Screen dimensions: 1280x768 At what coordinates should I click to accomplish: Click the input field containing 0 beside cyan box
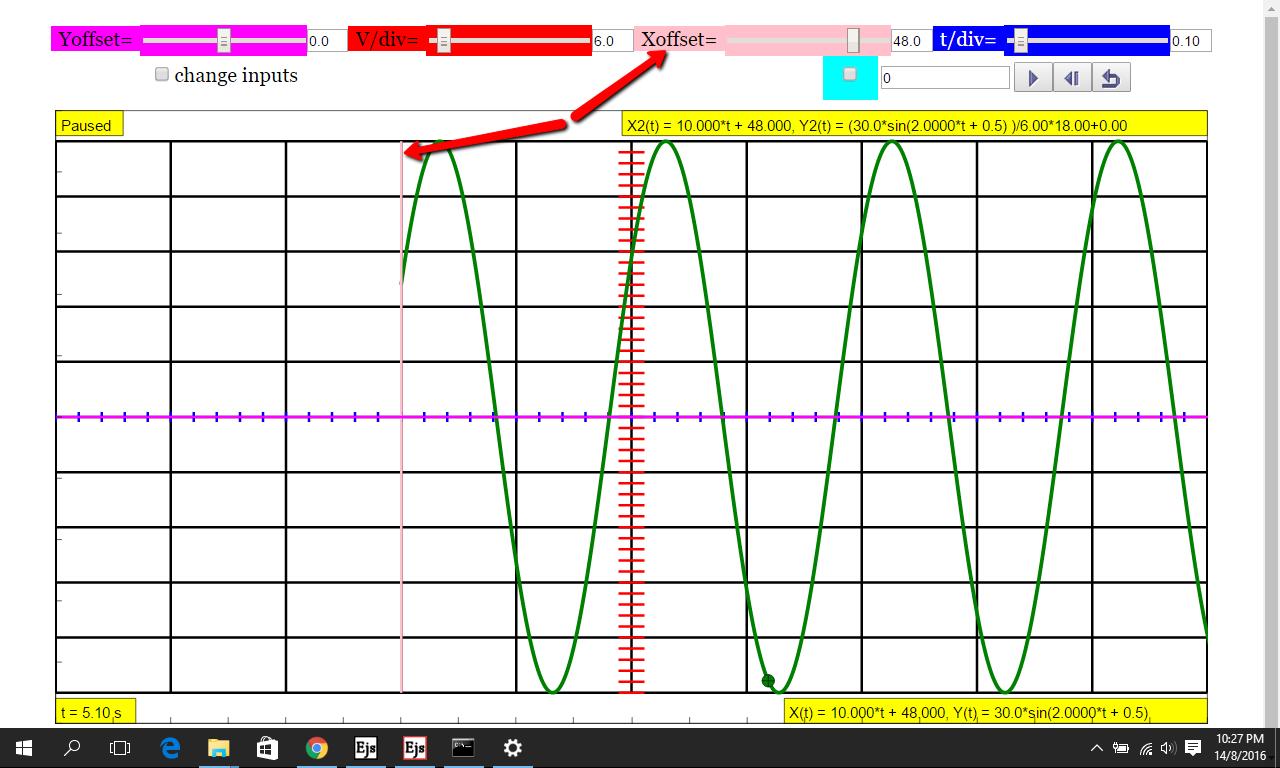[x=944, y=77]
